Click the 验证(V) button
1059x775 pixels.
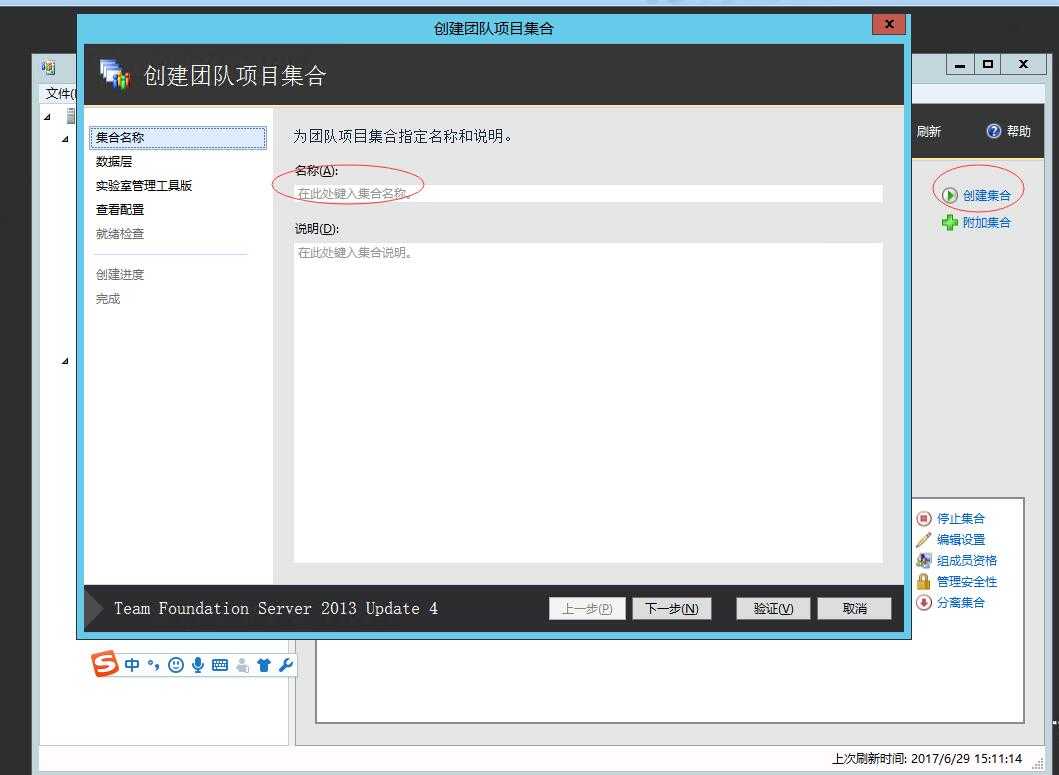pyautogui.click(x=772, y=608)
